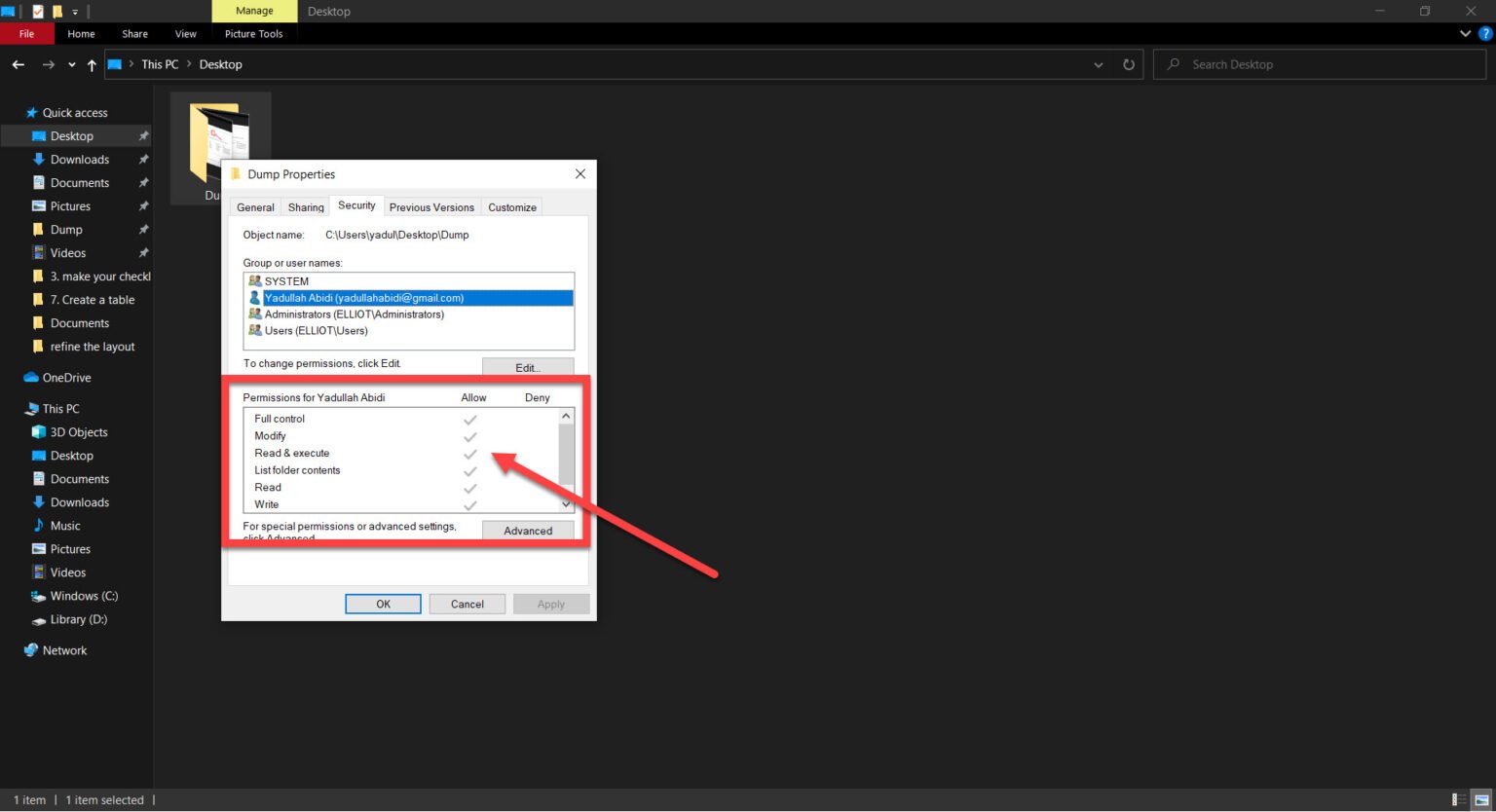
Task: Open Advanced security settings
Action: [x=527, y=531]
